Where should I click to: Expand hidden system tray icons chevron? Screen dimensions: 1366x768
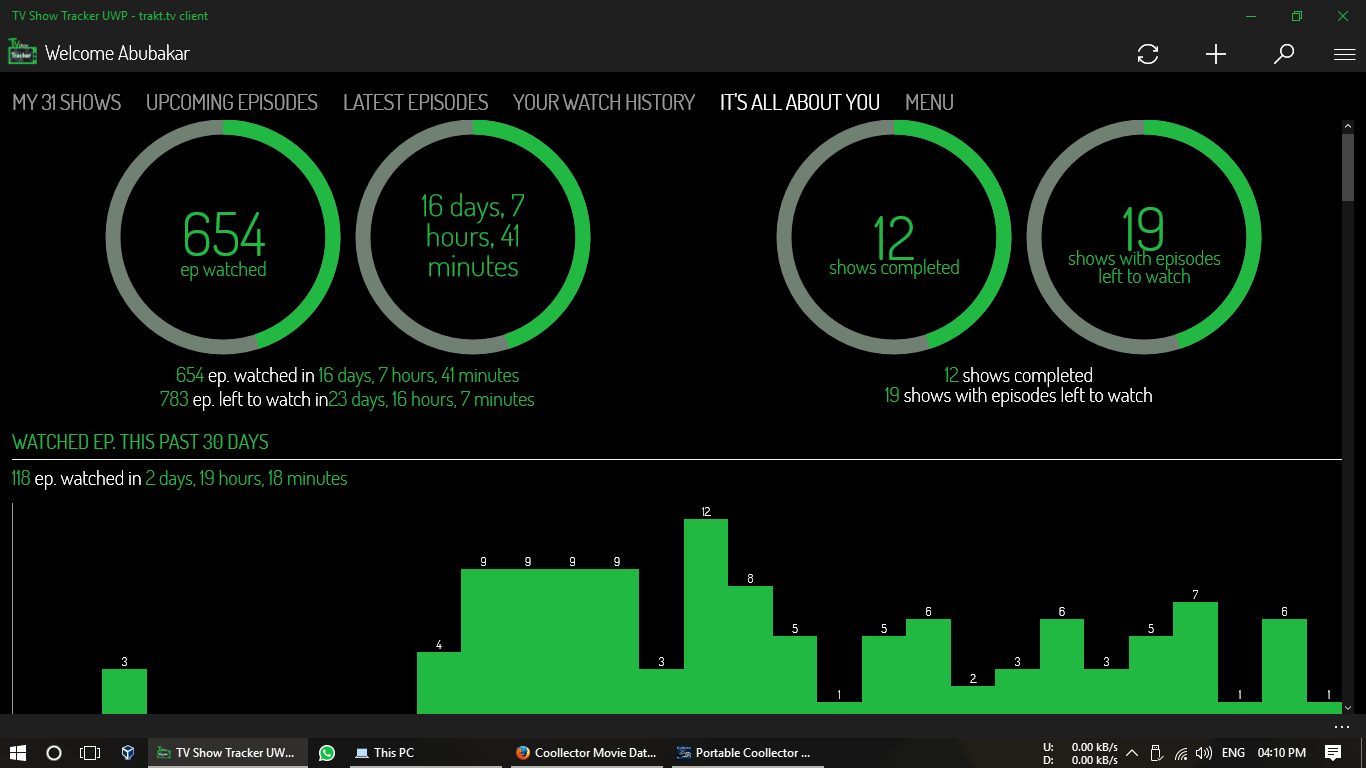pyautogui.click(x=1132, y=753)
